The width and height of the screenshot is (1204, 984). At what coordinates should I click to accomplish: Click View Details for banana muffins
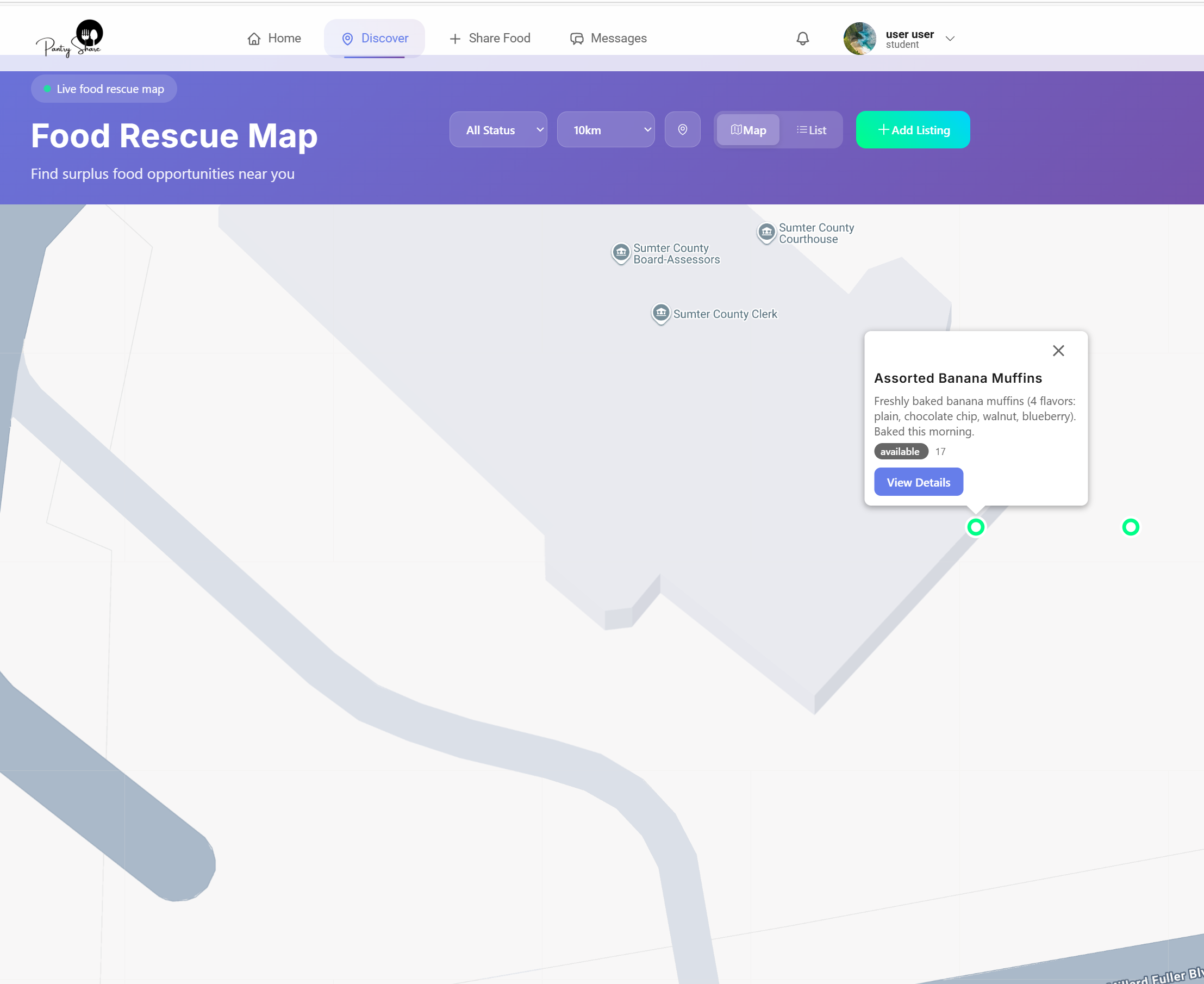918,482
